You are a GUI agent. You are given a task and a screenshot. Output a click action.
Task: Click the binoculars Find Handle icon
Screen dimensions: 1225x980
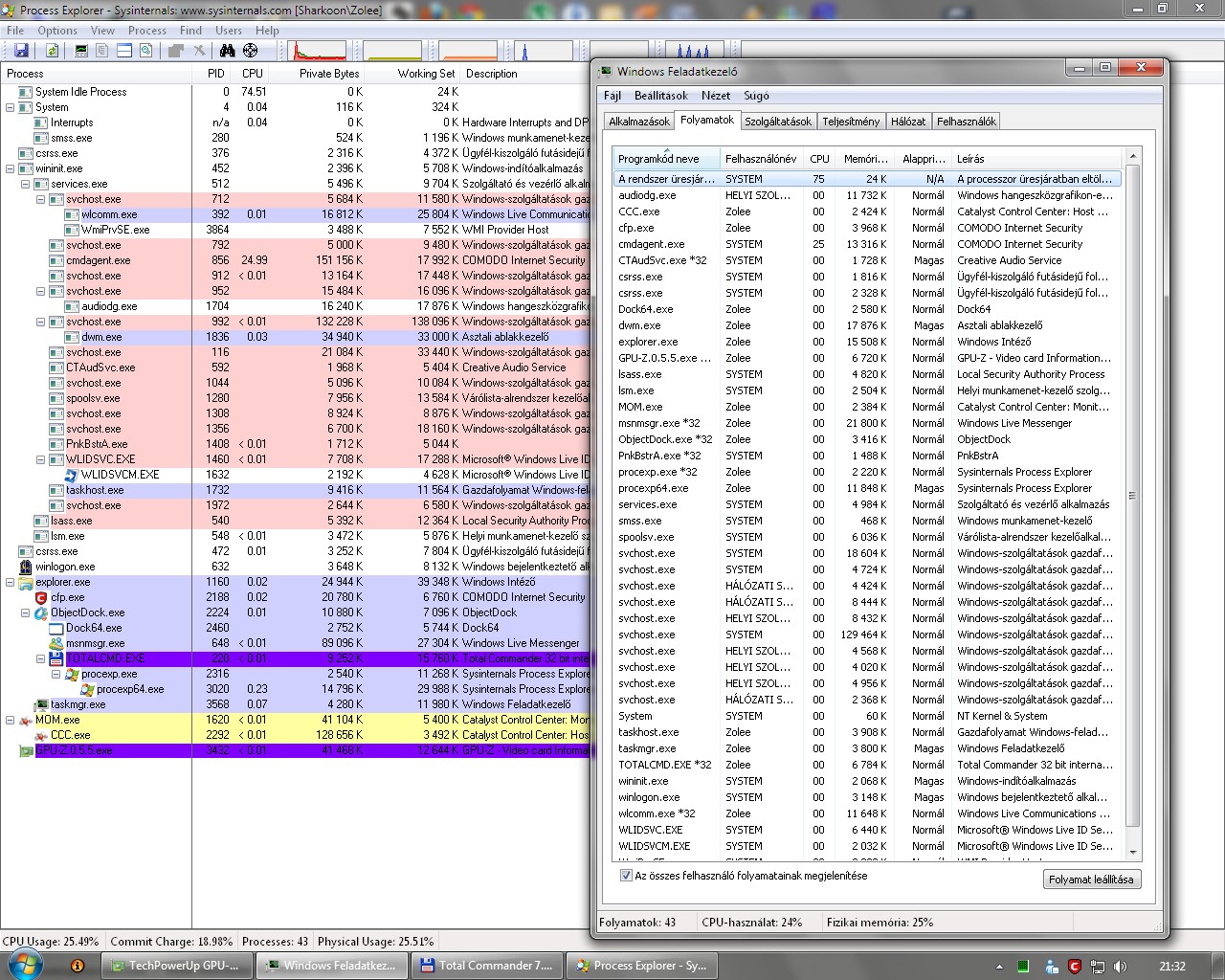tap(228, 50)
